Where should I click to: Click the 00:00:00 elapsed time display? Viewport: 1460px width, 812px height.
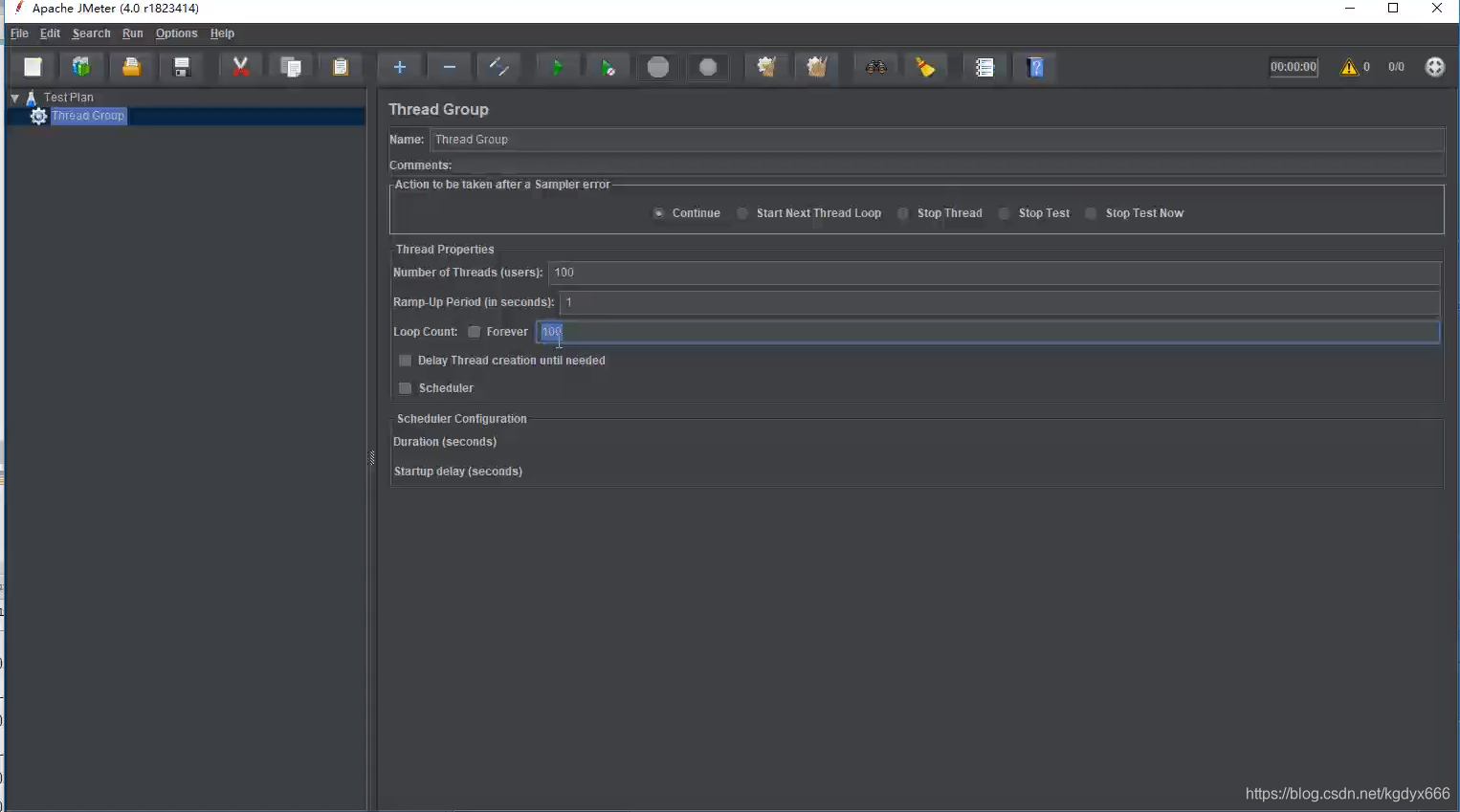tap(1294, 67)
